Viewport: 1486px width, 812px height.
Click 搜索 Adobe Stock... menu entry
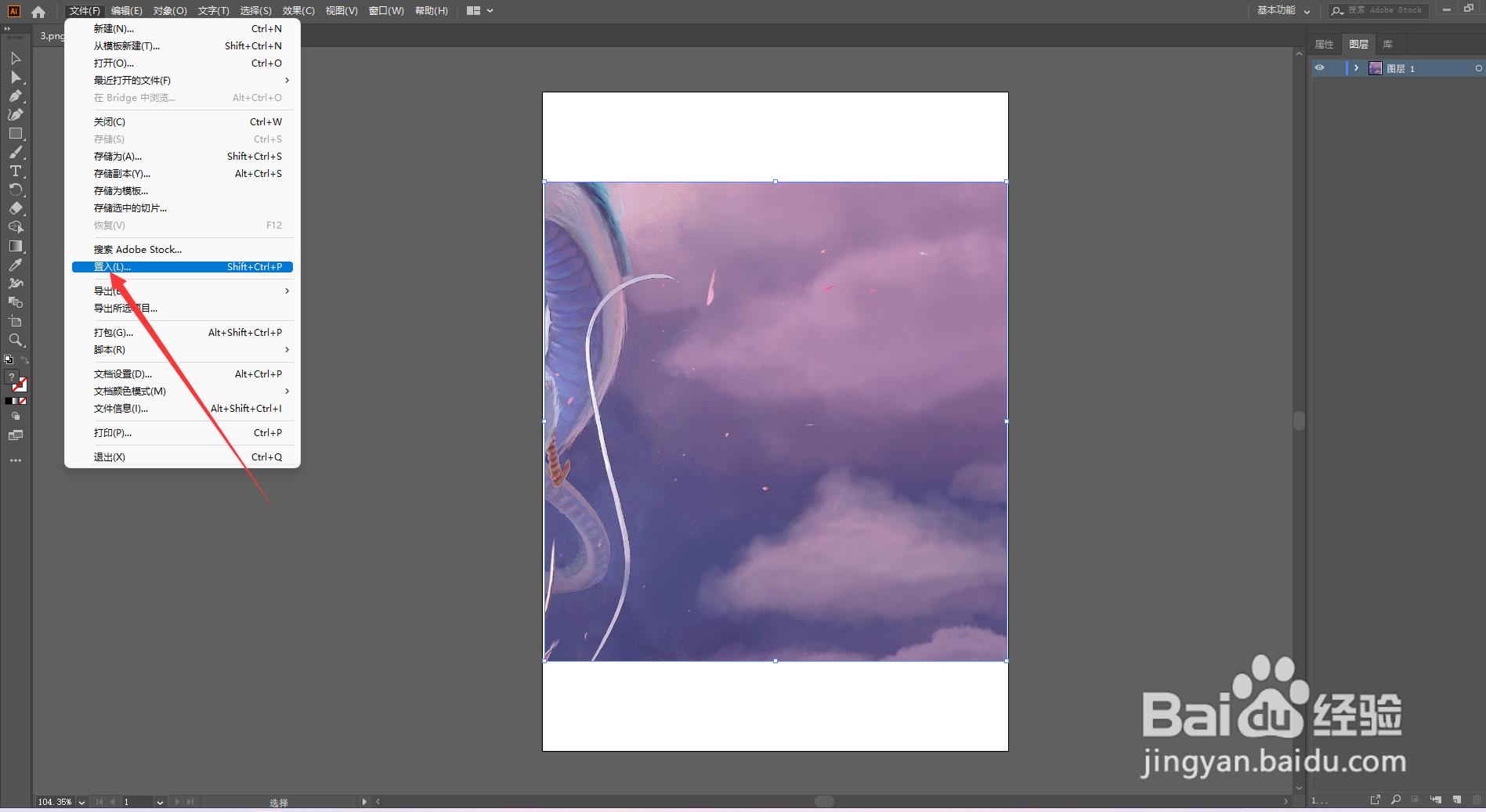(x=183, y=250)
